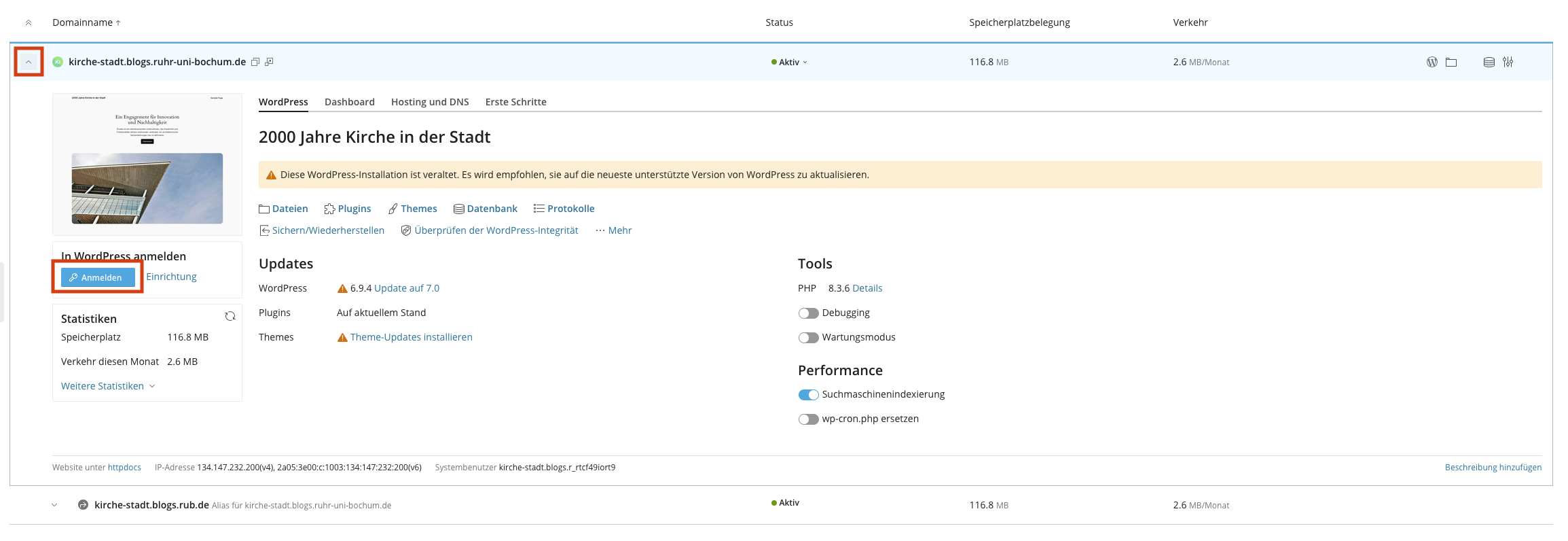This screenshot has height=541, width=1568.
Task: Click "Auf aktuellem Stand" plugins text
Action: pyautogui.click(x=382, y=313)
